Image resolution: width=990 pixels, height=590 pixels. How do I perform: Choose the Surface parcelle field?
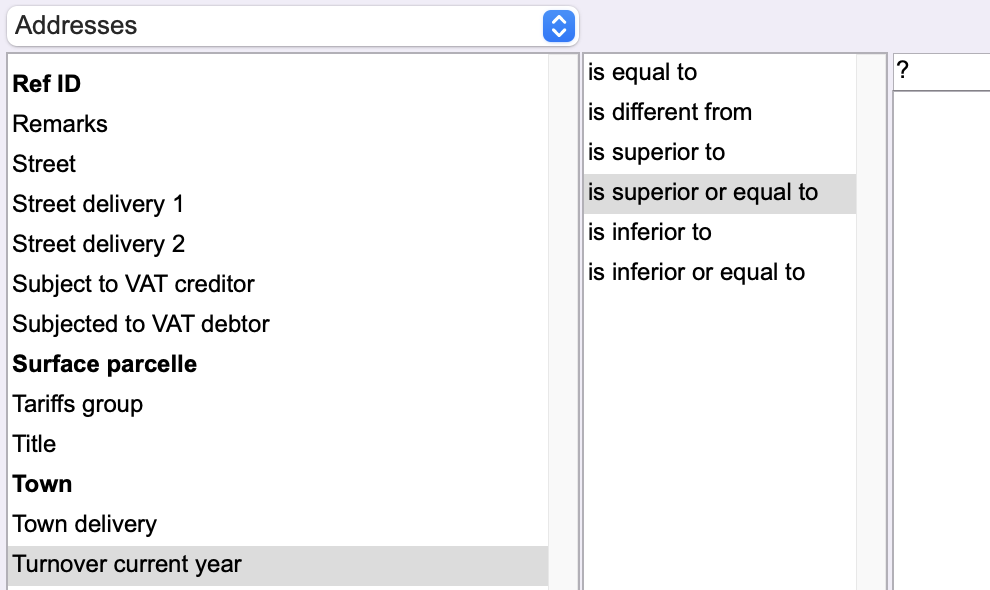[x=104, y=364]
